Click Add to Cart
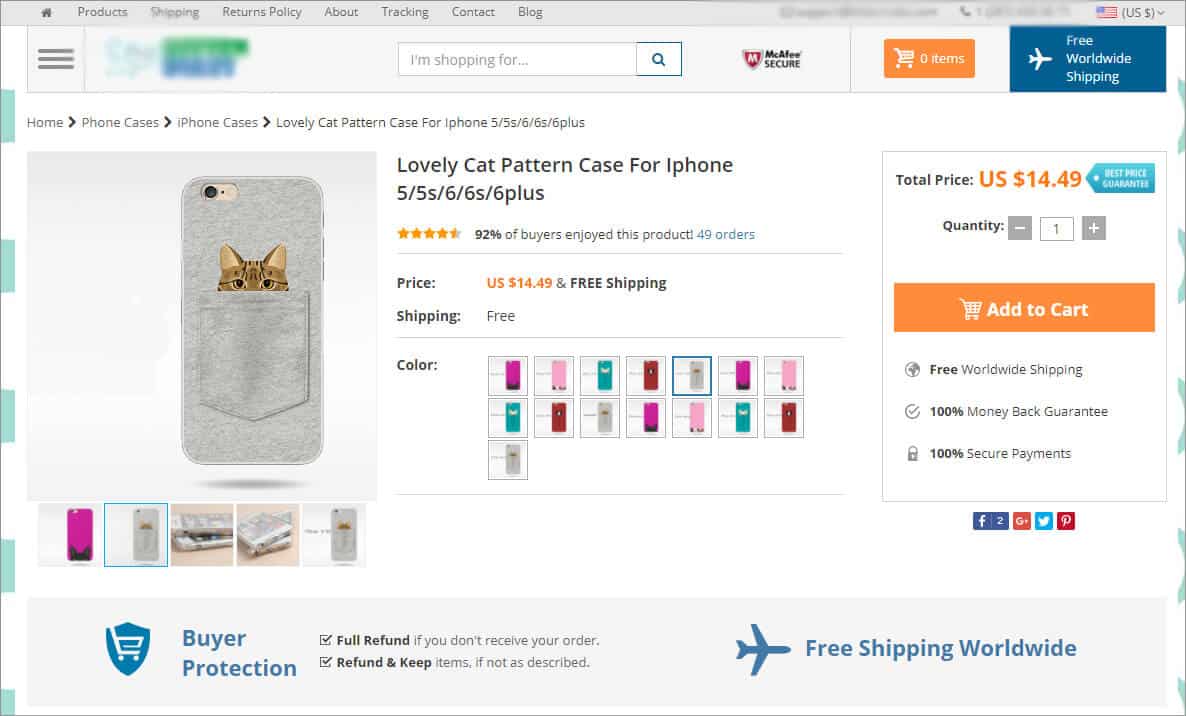1186x716 pixels. [x=1023, y=308]
